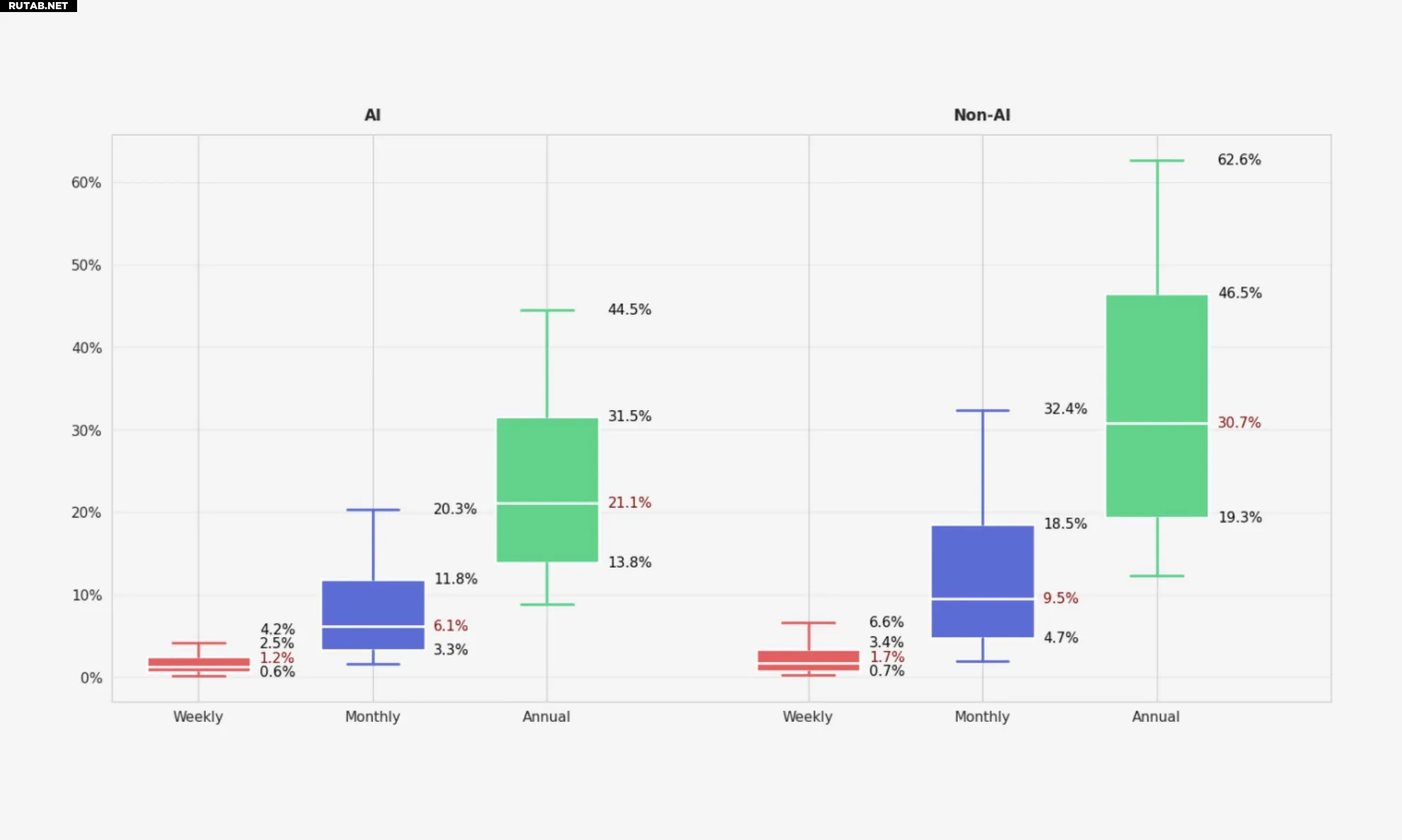Click the Monthly x-axis label under Non-AI
The height and width of the screenshot is (840, 1402).
(x=982, y=717)
